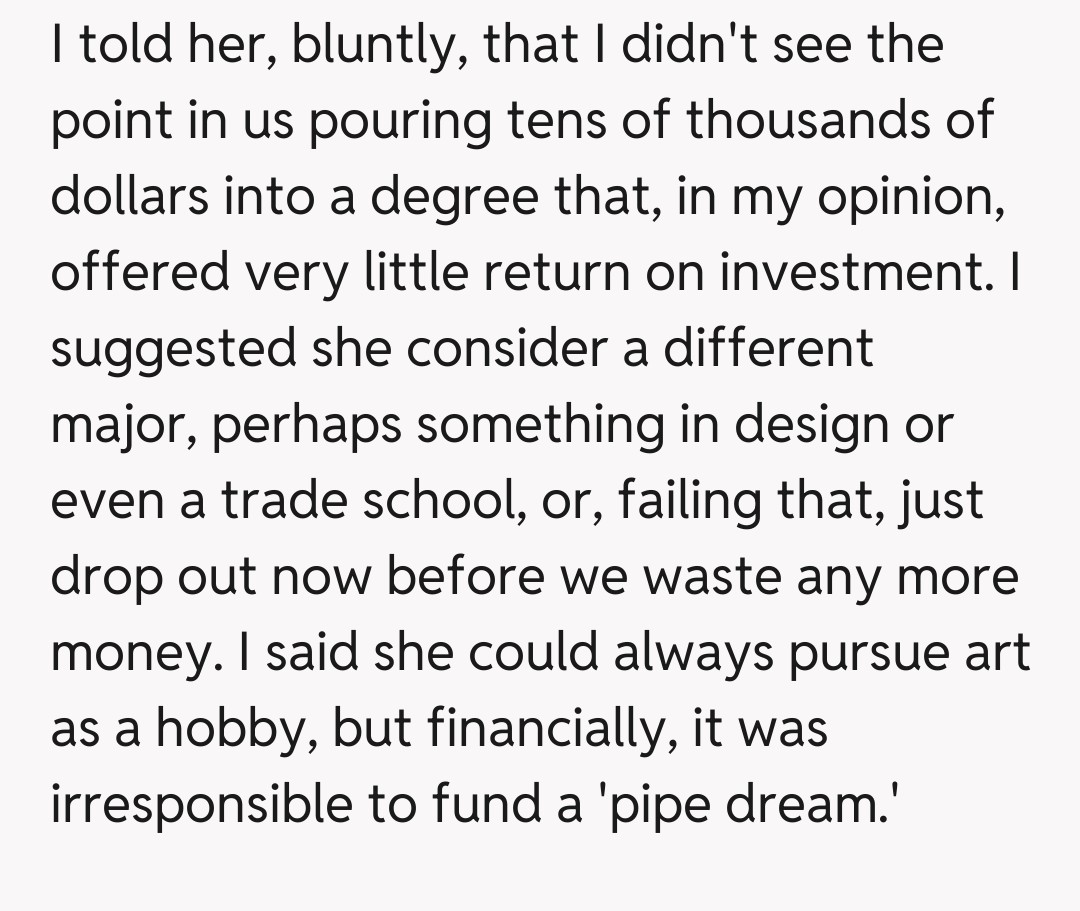Screen dimensions: 1080x911
Task: Click the word "suggested"
Action: coord(174,350)
